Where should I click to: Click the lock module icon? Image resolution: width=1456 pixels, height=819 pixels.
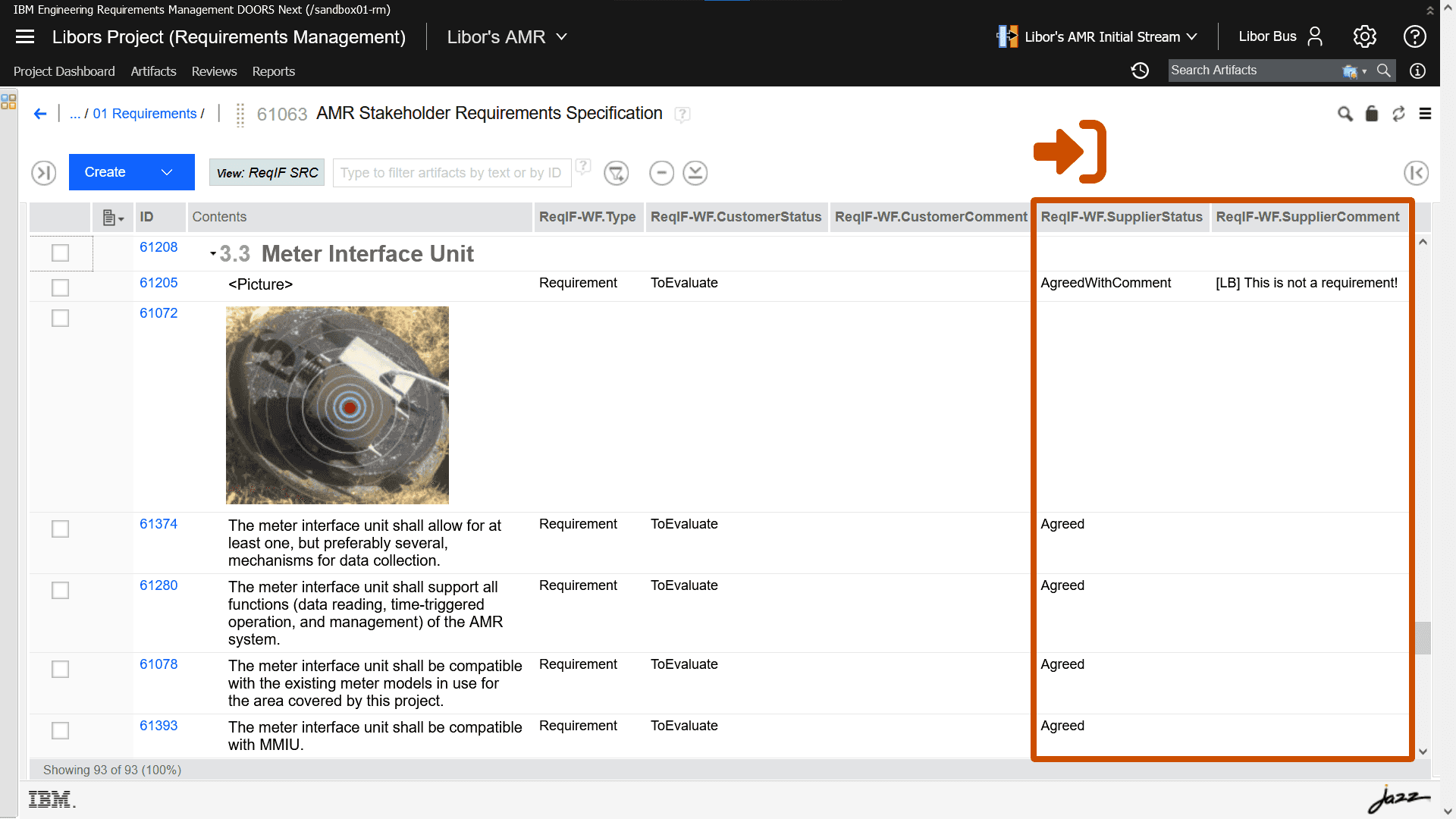pos(1371,114)
